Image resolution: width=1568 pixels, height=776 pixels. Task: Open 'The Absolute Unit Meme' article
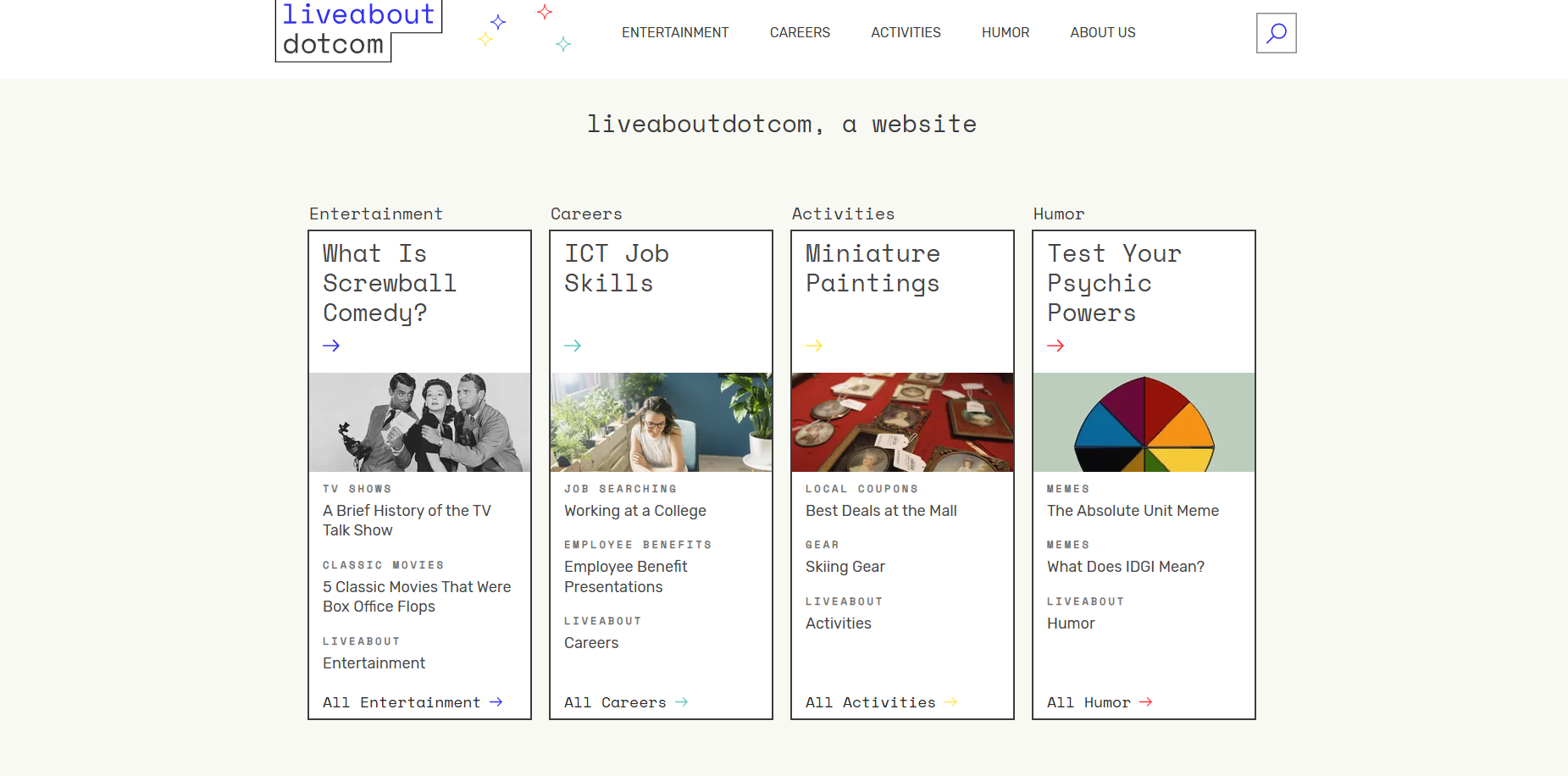point(1133,511)
